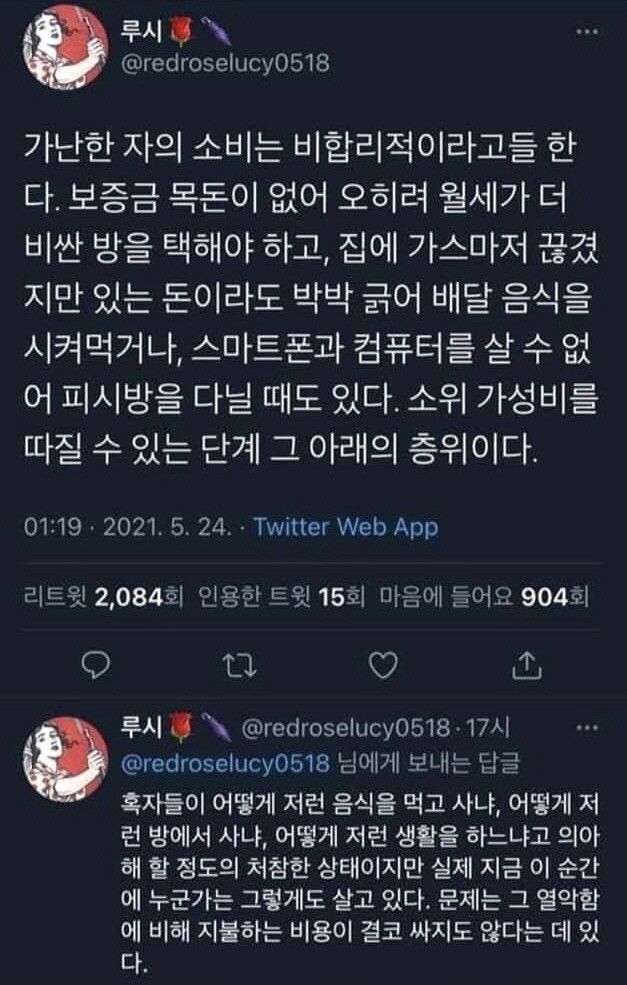Viewport: 627px width, 985px height.
Task: View retweets list showing 2,084
Action: pos(103,597)
